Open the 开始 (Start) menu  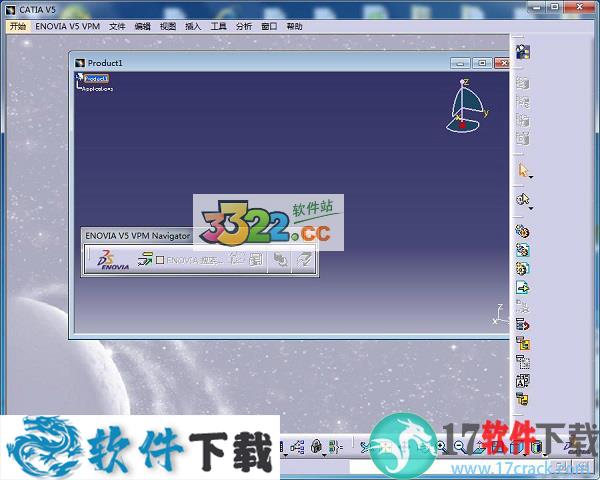pyautogui.click(x=18, y=26)
